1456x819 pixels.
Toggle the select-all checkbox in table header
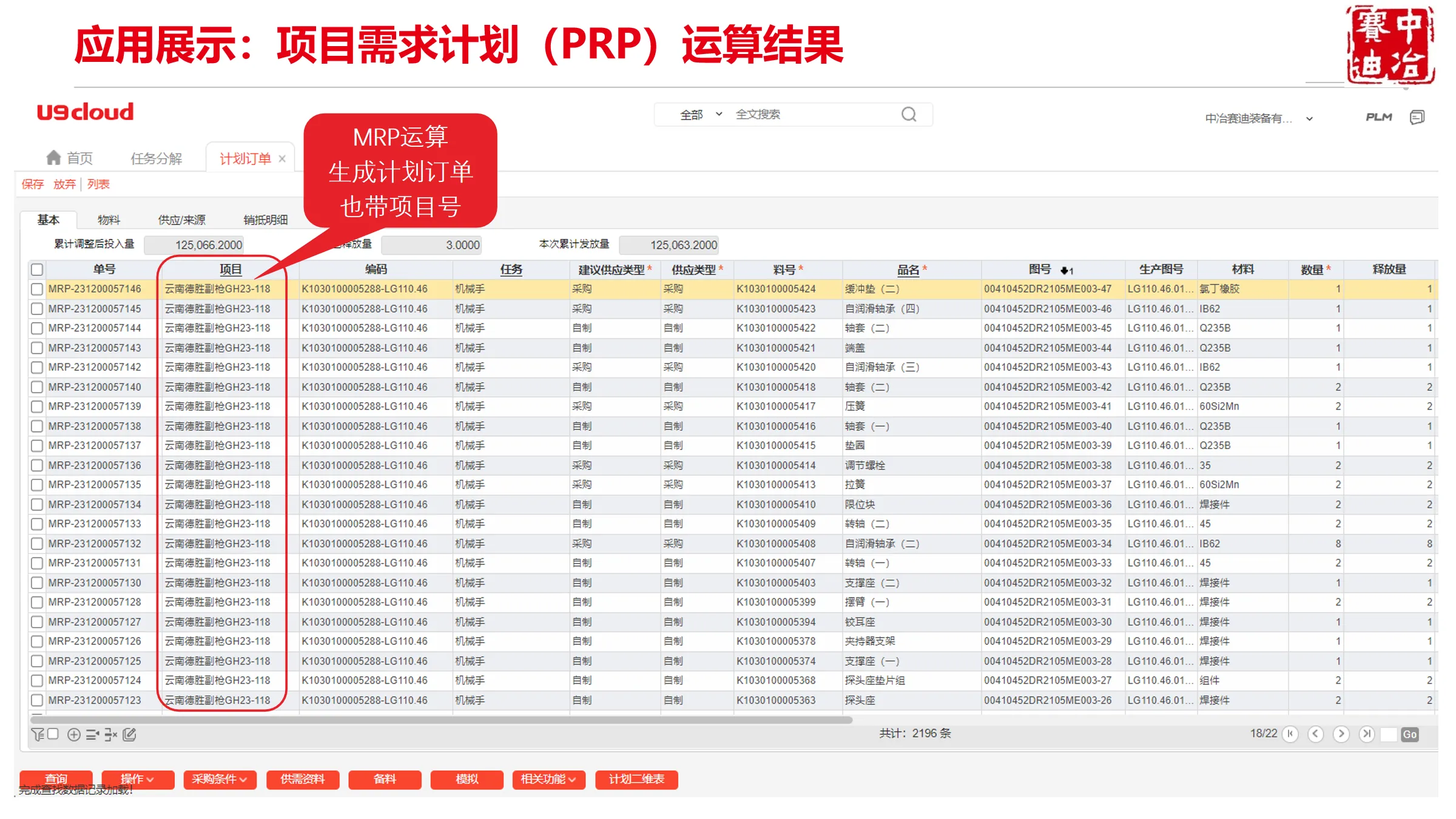tap(37, 269)
